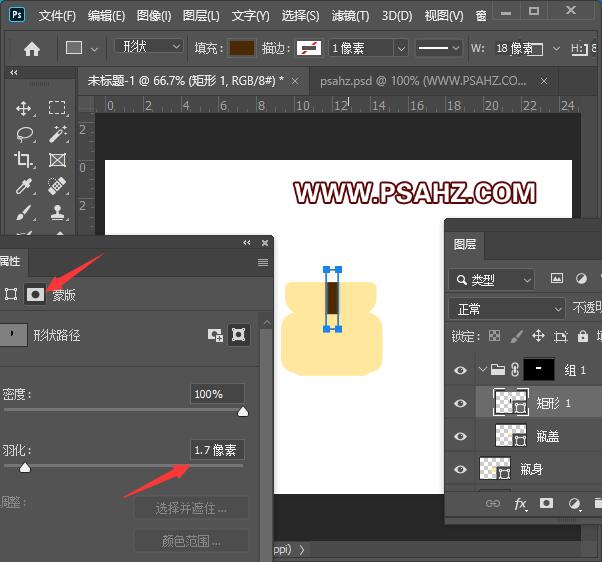Hide the 矩形 1 layer
The height and width of the screenshot is (562, 602).
pos(460,403)
